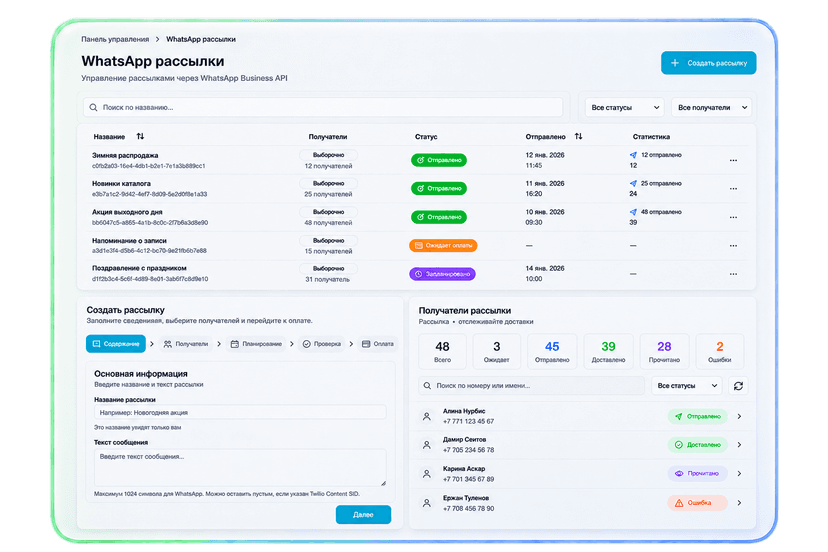Click user avatar icon for Алина Нурбис
This screenshot has height=552, width=828.
pos(427,416)
